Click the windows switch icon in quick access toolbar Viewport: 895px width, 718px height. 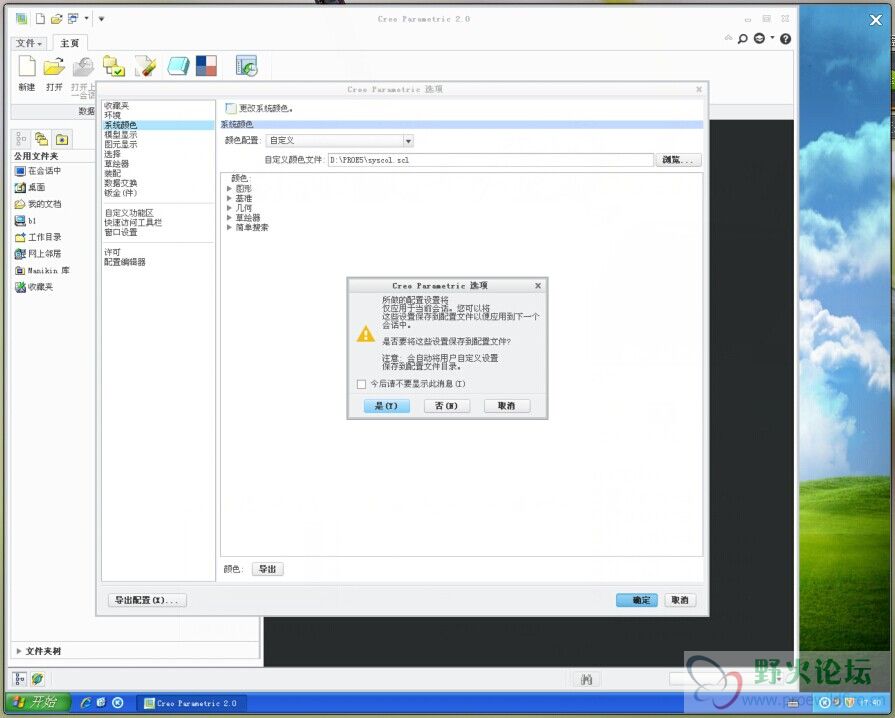(73, 19)
